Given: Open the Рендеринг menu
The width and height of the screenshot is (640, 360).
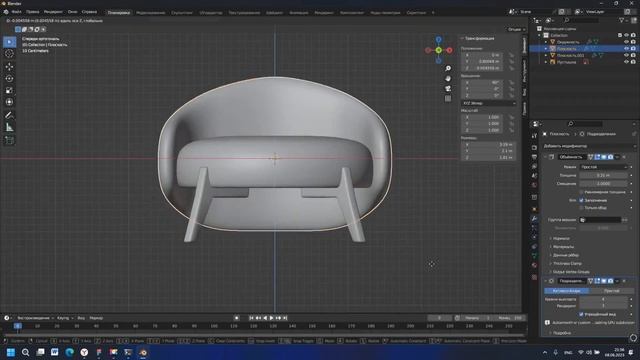Looking at the screenshot, I should tap(53, 12).
